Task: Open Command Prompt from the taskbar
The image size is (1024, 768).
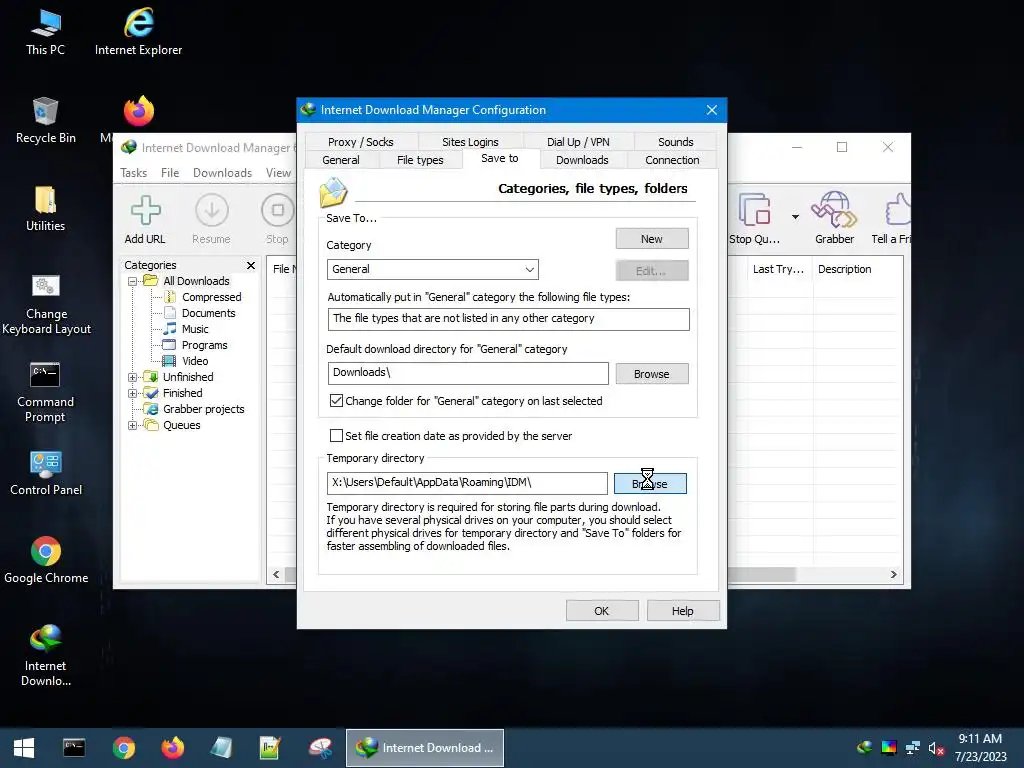Action: point(74,748)
